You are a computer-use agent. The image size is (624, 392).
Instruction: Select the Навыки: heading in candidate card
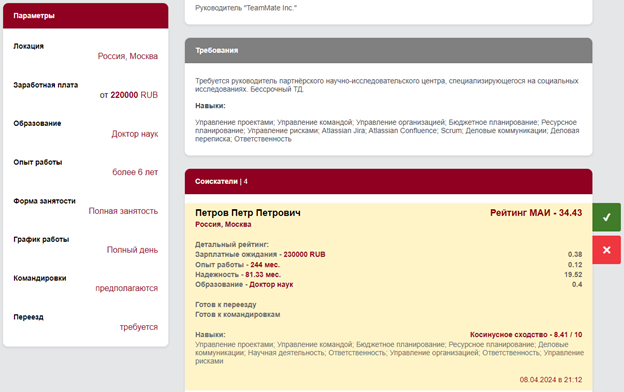pyautogui.click(x=210, y=335)
